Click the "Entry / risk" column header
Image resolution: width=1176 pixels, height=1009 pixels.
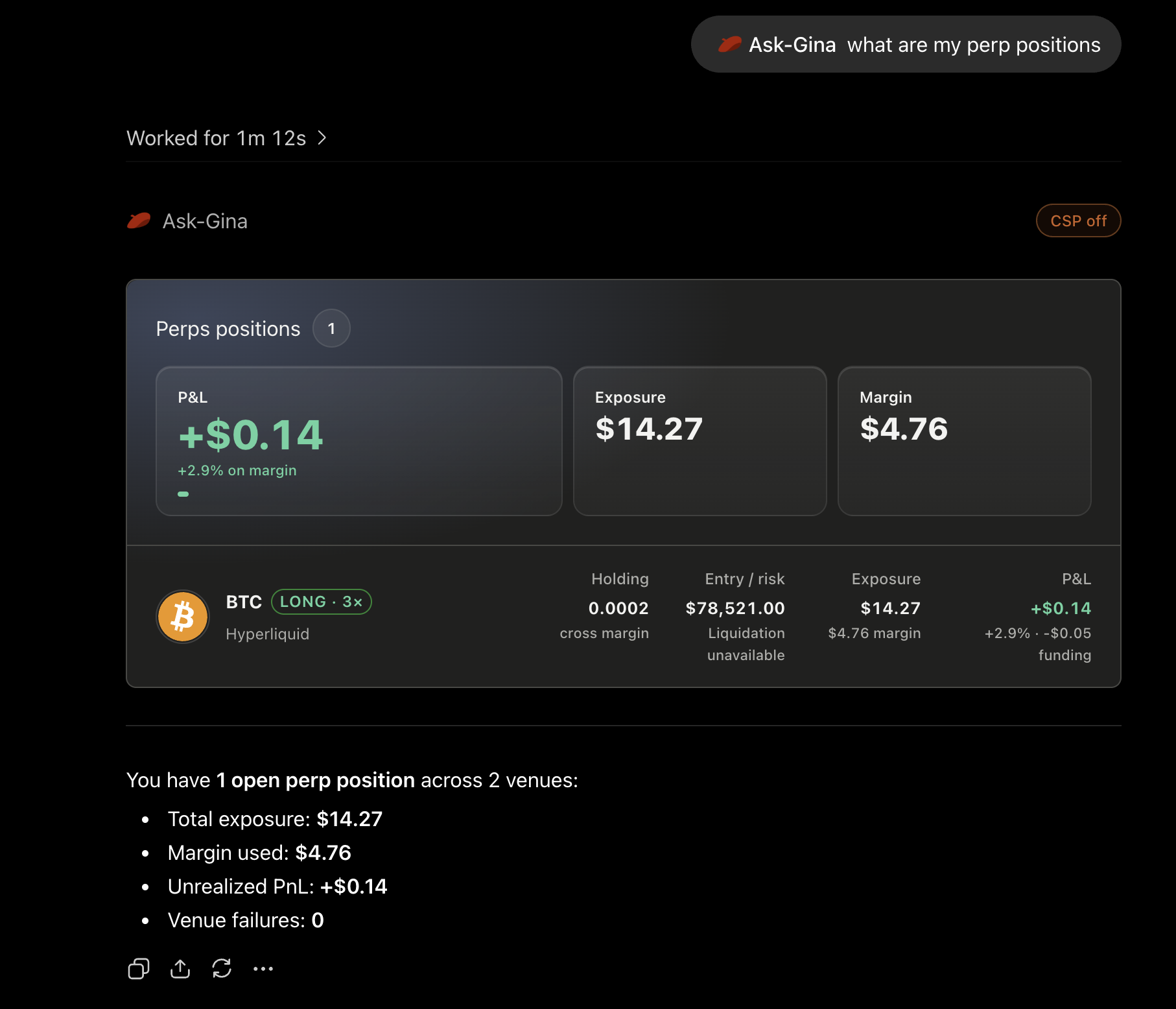click(745, 579)
